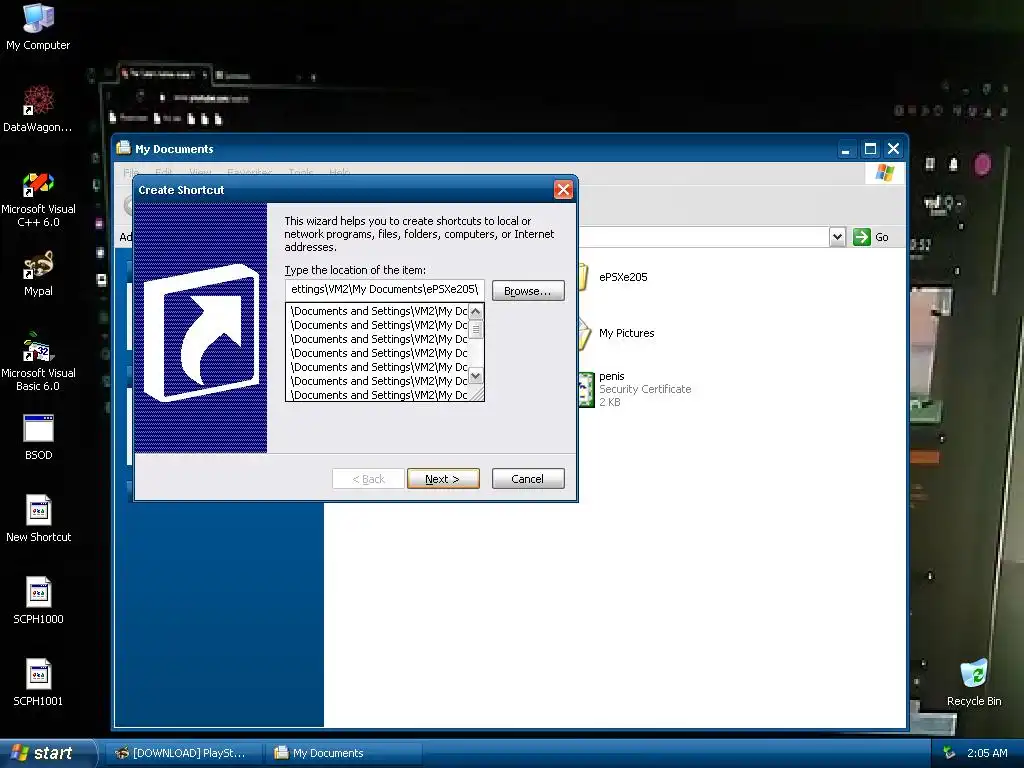This screenshot has width=1024, height=768.
Task: Select first autocomplete suggestion in list
Action: point(379,311)
